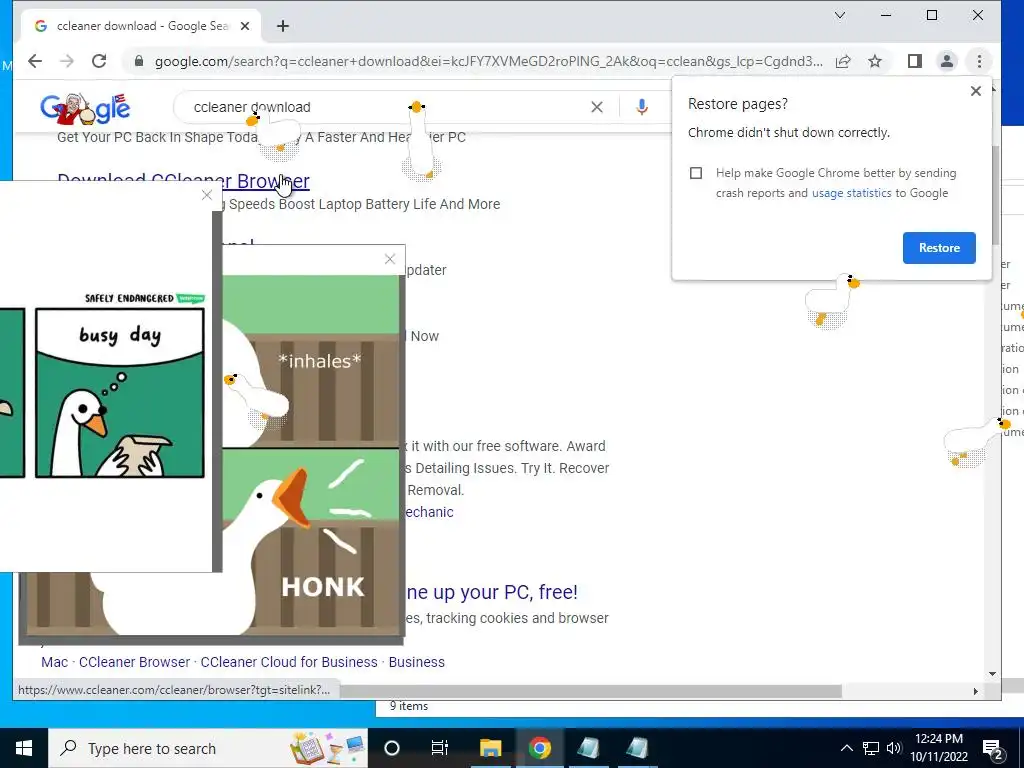This screenshot has width=1024, height=768.
Task: Close the ccleaner download tab
Action: click(245, 26)
